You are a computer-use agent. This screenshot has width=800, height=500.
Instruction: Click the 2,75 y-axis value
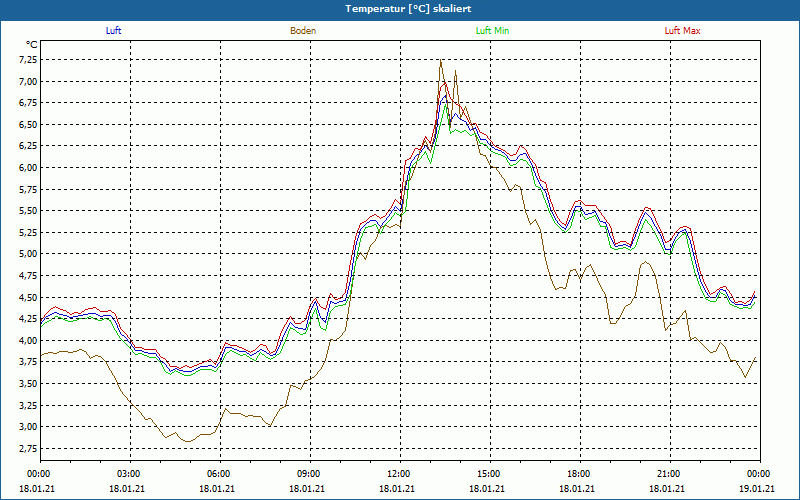(28, 448)
